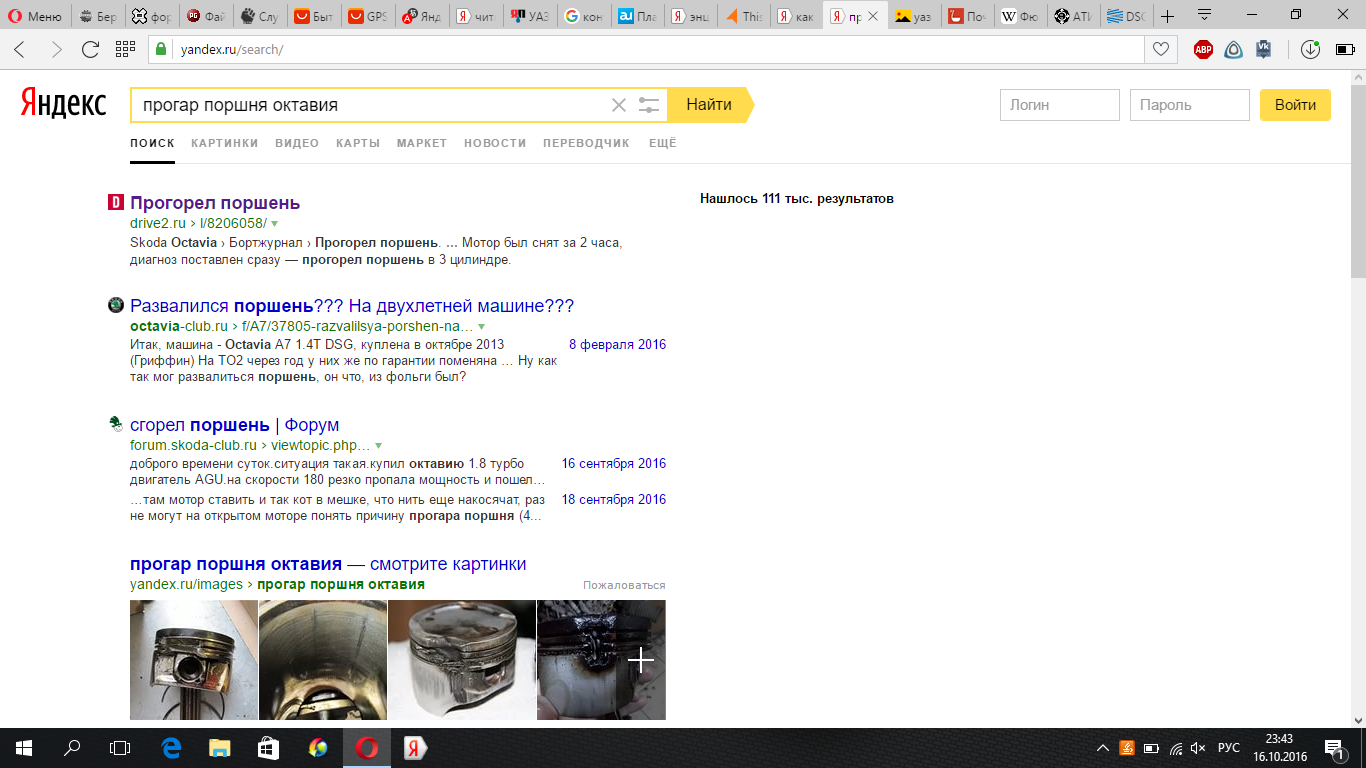The image size is (1366, 768).
Task: Open the fourth dark piston thumbnail
Action: pos(601,660)
